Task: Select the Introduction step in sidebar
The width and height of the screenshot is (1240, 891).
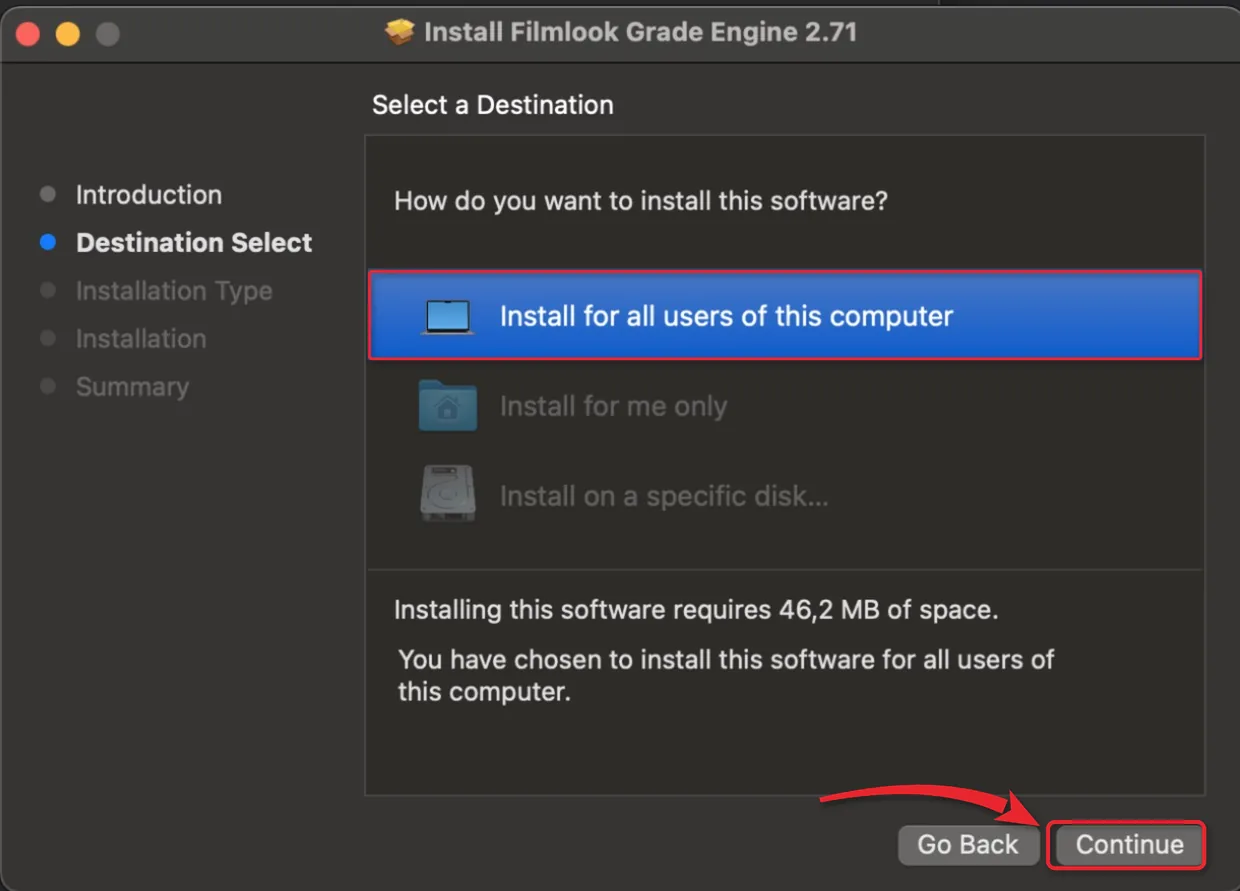Action: [x=149, y=195]
